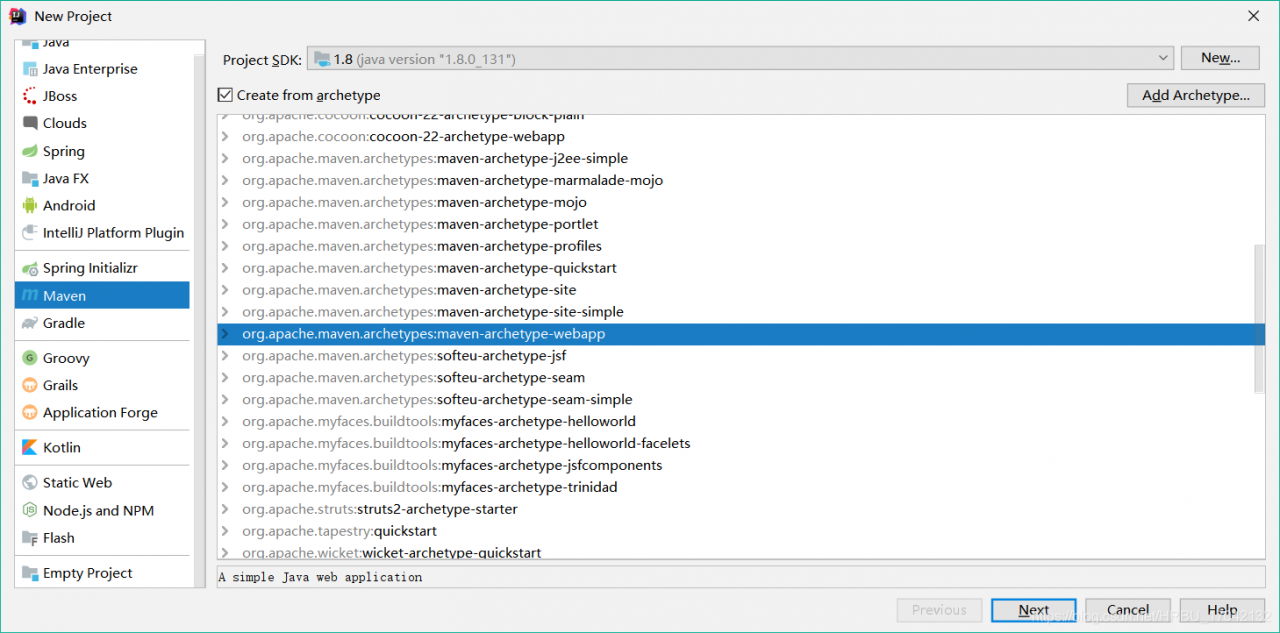Screen dimensions: 1280x633
Task: Click the Android robot icon
Action: tap(30, 205)
